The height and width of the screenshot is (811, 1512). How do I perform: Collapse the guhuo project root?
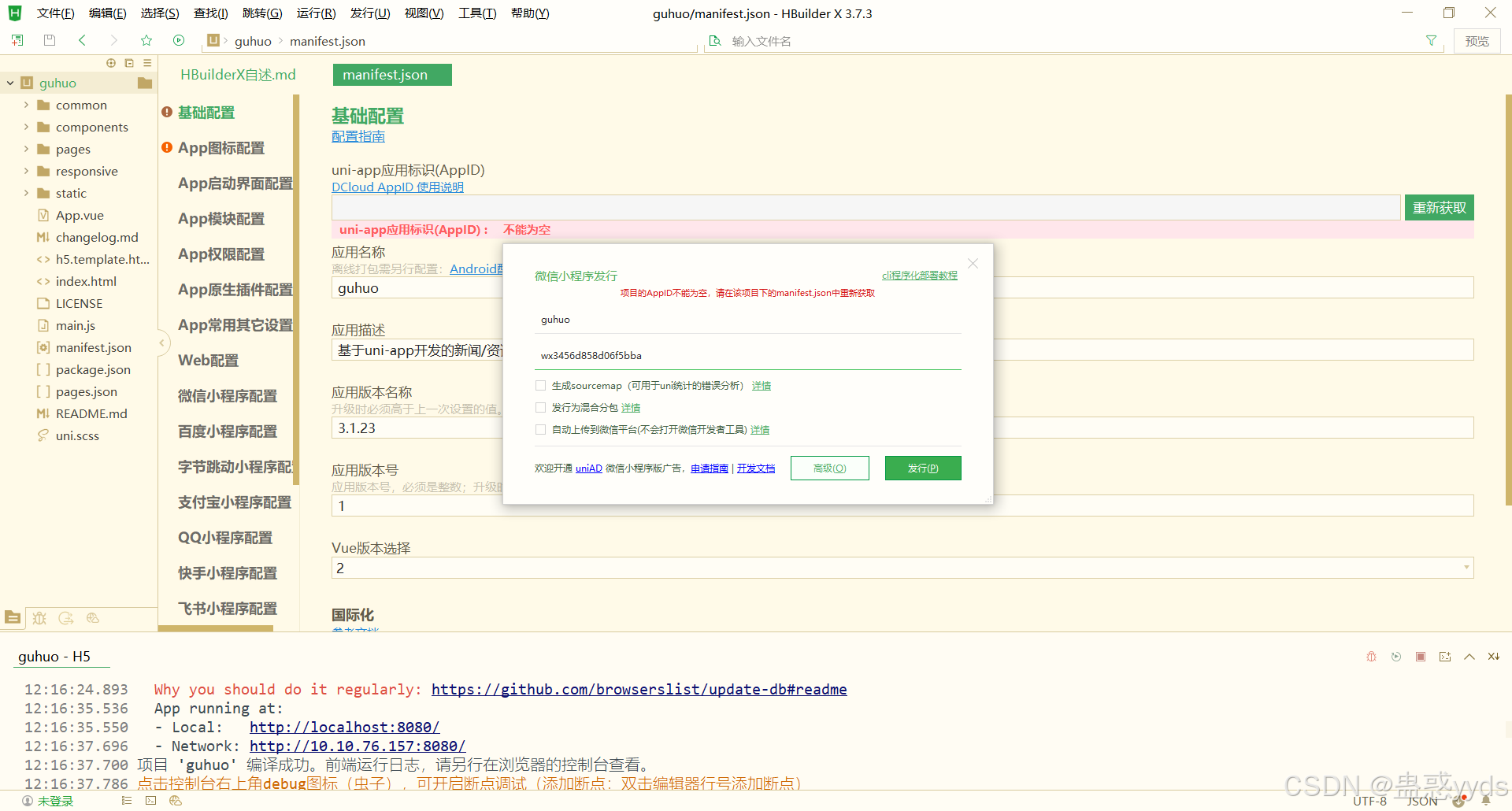(x=10, y=83)
